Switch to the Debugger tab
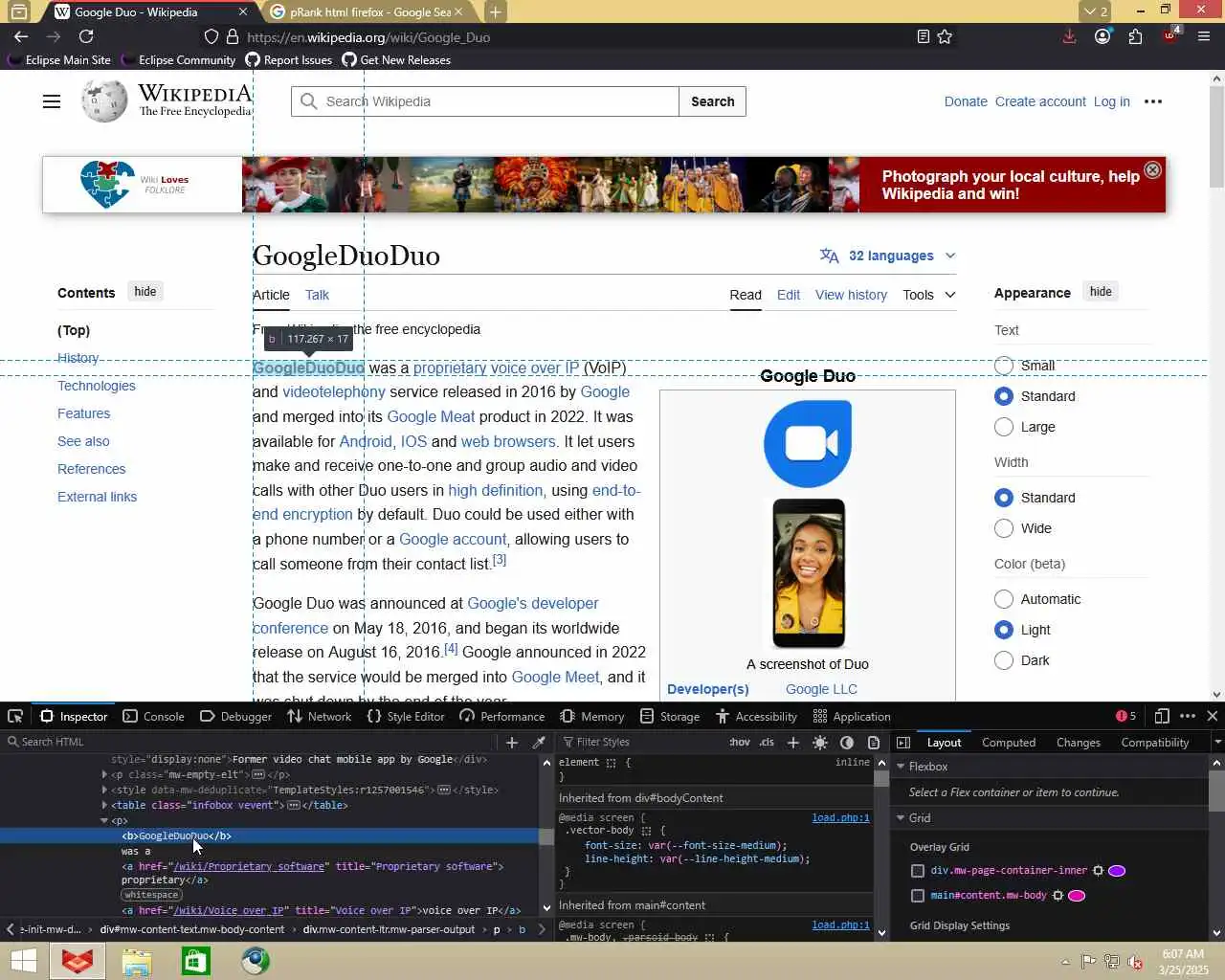This screenshot has height=980, width=1225. coord(235,716)
